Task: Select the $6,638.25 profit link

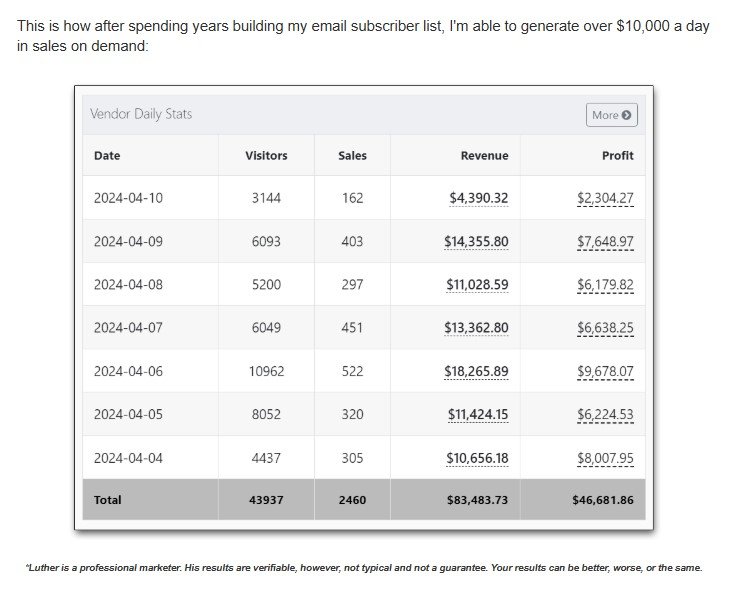Action: [605, 327]
